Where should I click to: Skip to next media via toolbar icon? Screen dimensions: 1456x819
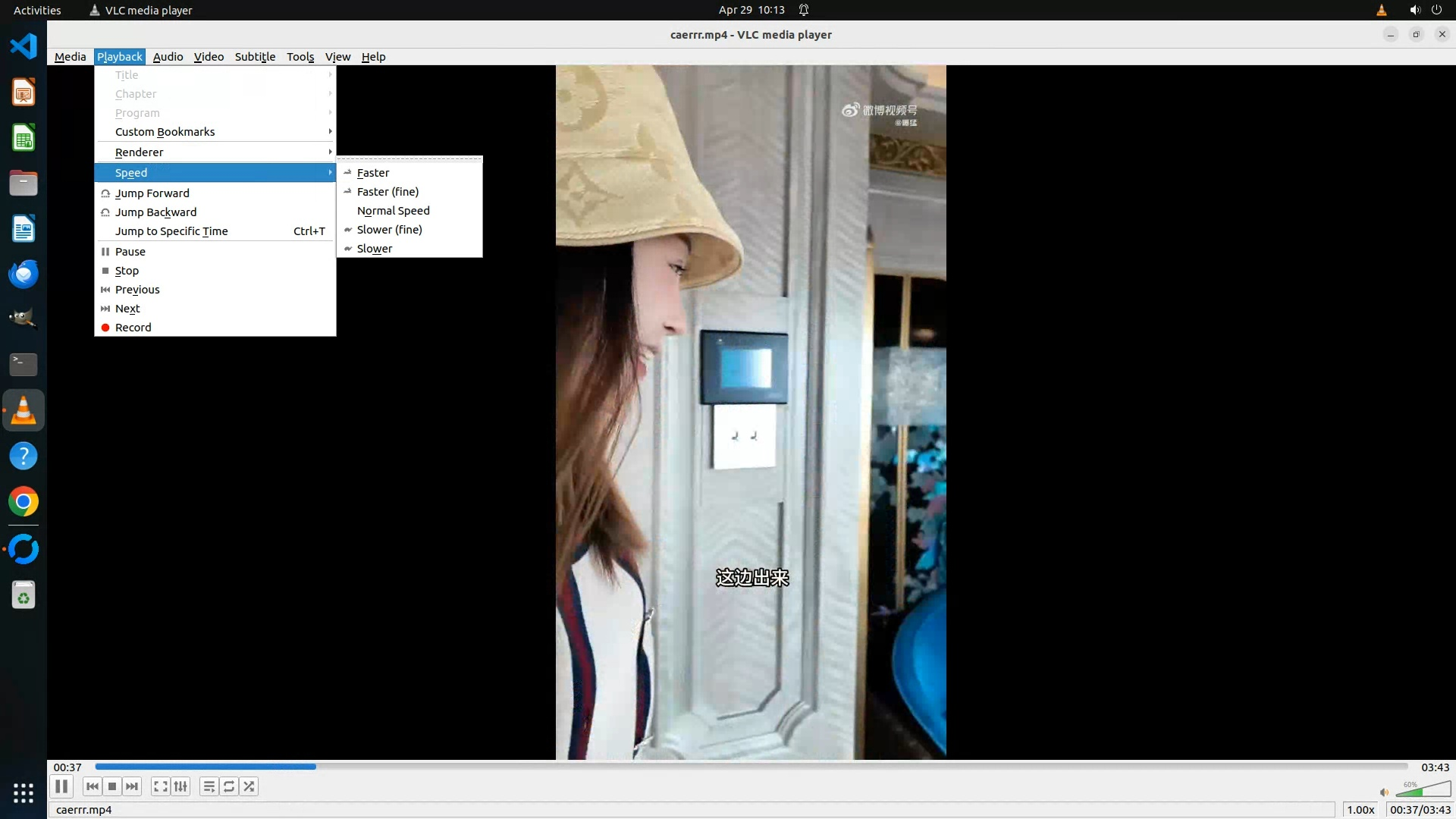(132, 786)
